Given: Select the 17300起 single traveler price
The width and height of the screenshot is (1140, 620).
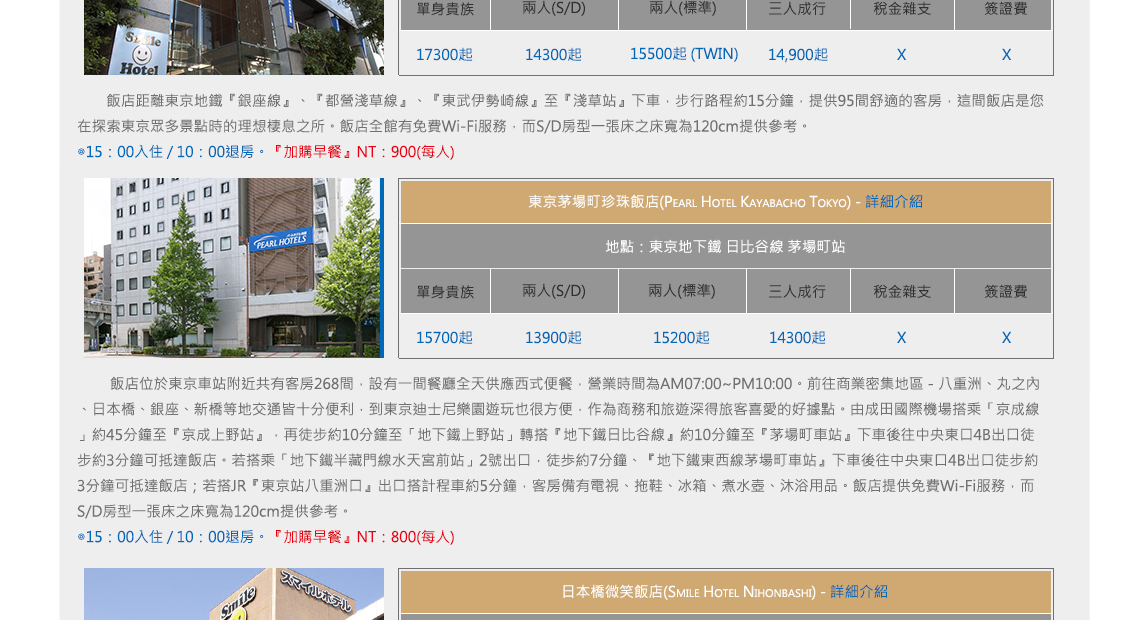Looking at the screenshot, I should coord(444,55).
